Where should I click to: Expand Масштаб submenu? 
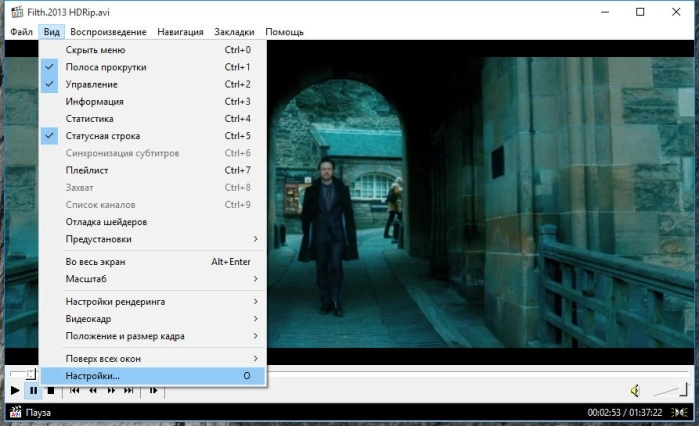click(x=153, y=279)
